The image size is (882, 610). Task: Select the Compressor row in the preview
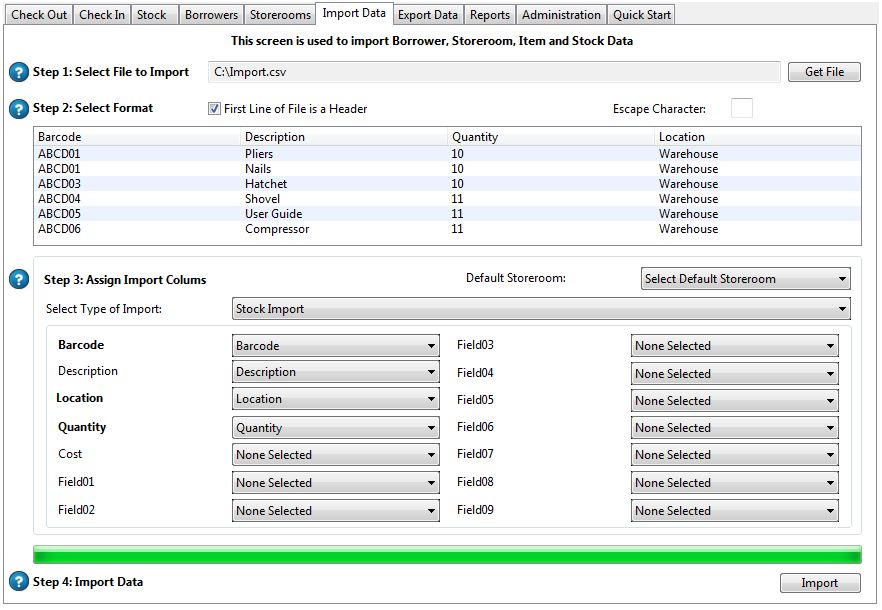(x=277, y=229)
